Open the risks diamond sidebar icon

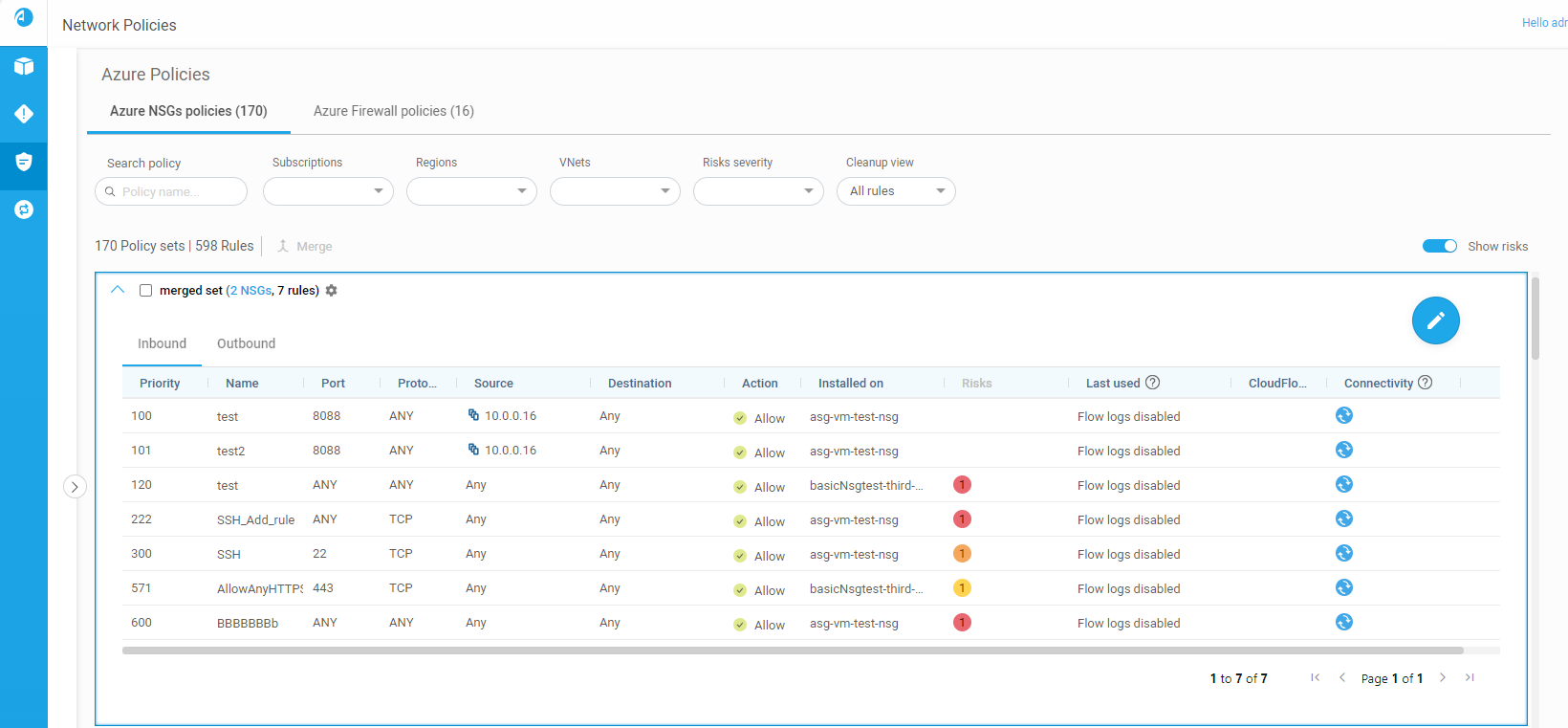[x=24, y=114]
